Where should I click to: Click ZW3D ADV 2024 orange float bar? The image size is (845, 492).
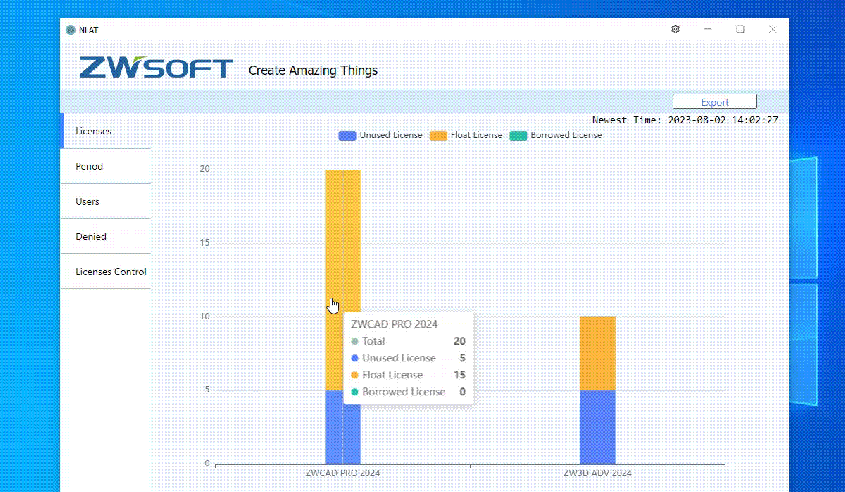[x=598, y=354]
